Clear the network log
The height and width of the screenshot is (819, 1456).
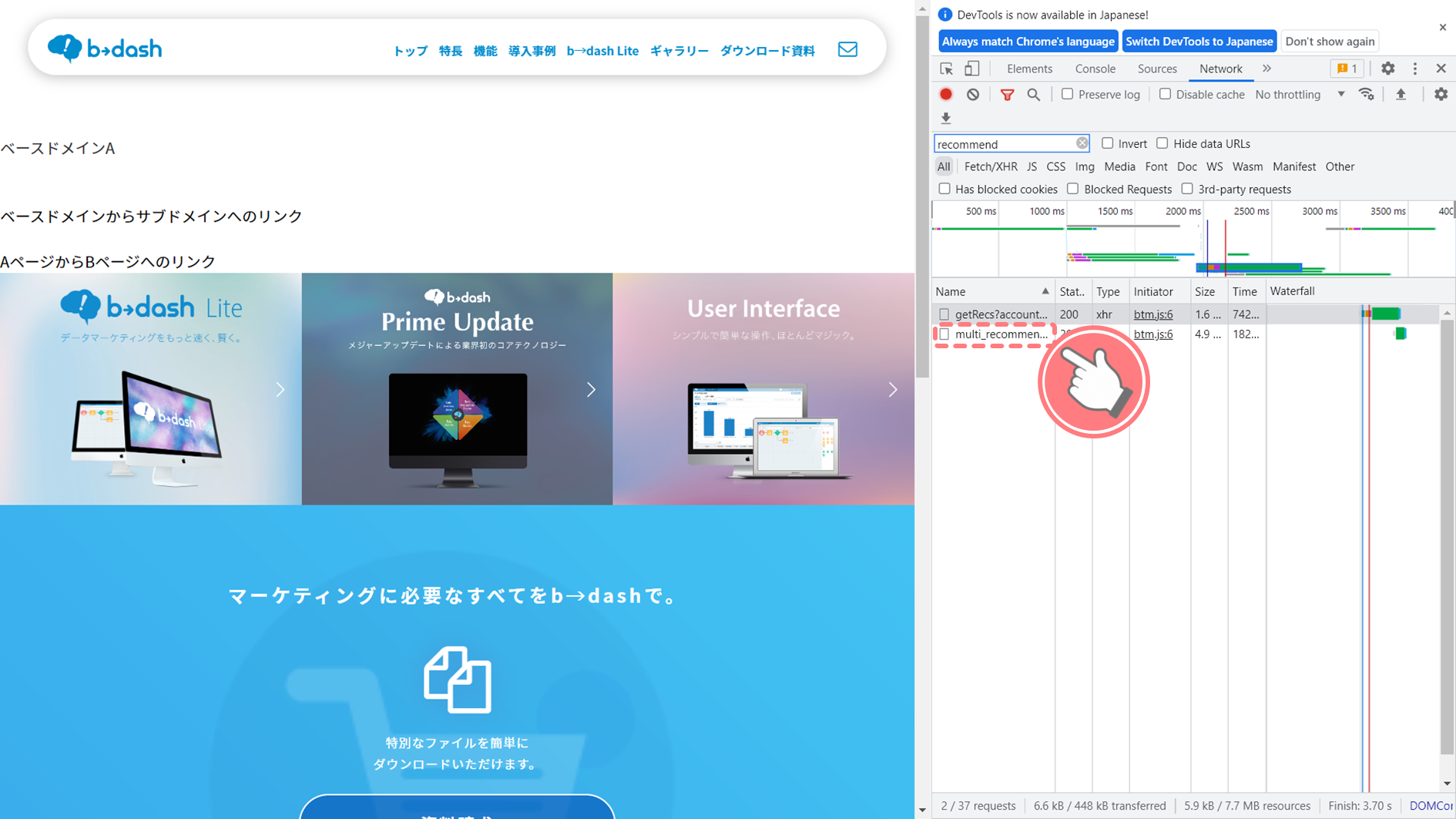tap(973, 94)
